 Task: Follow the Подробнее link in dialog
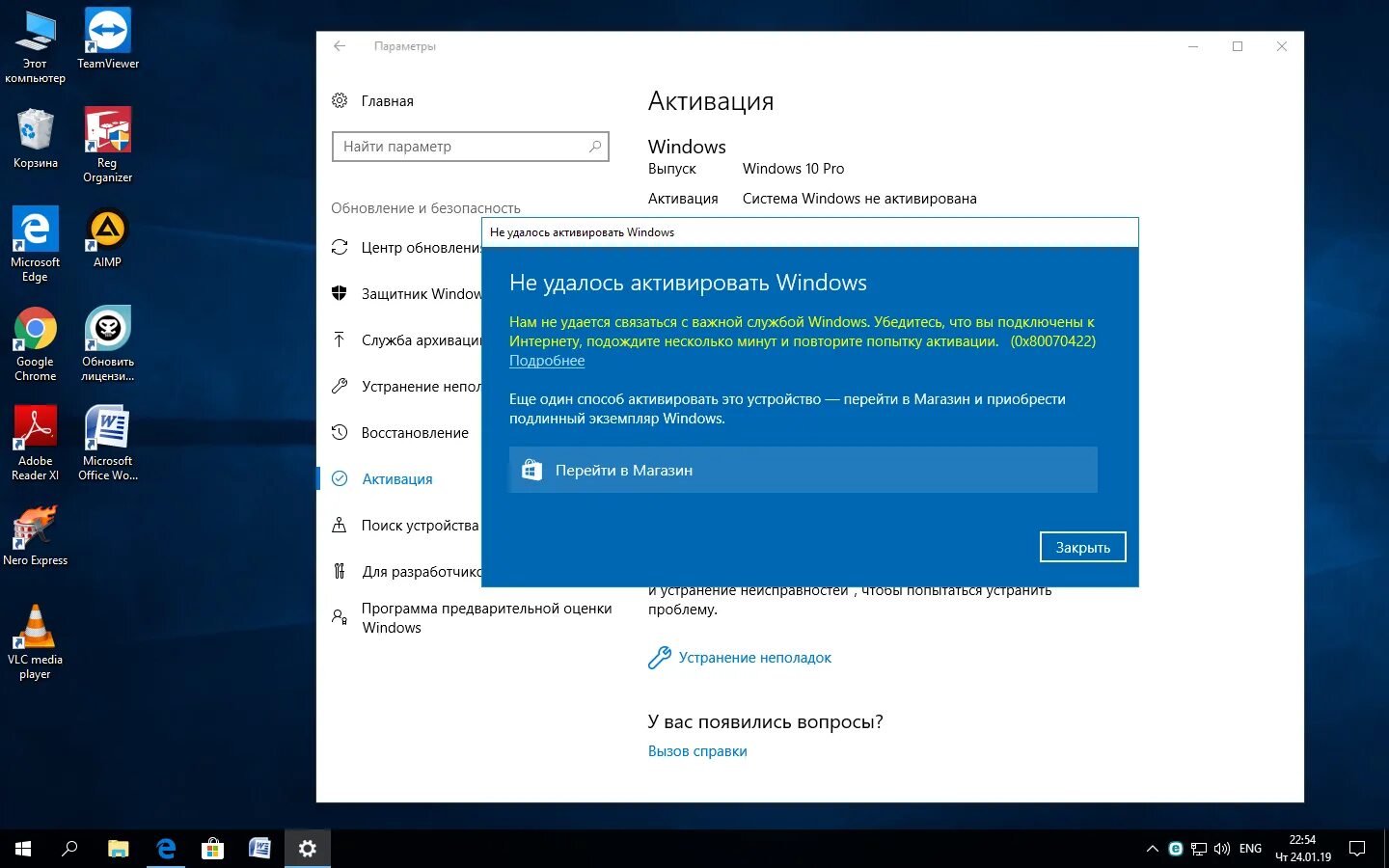click(x=547, y=361)
